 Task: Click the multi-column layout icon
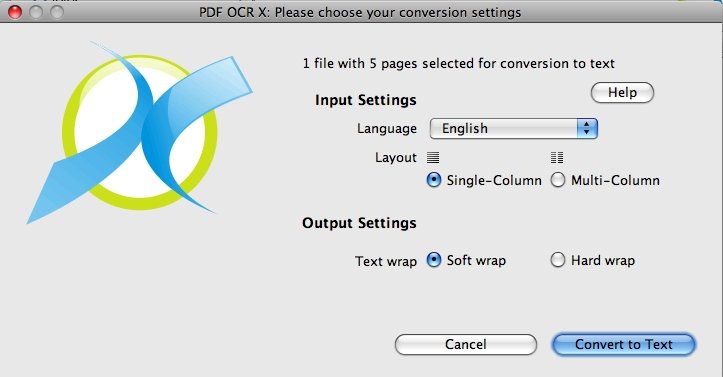(557, 158)
